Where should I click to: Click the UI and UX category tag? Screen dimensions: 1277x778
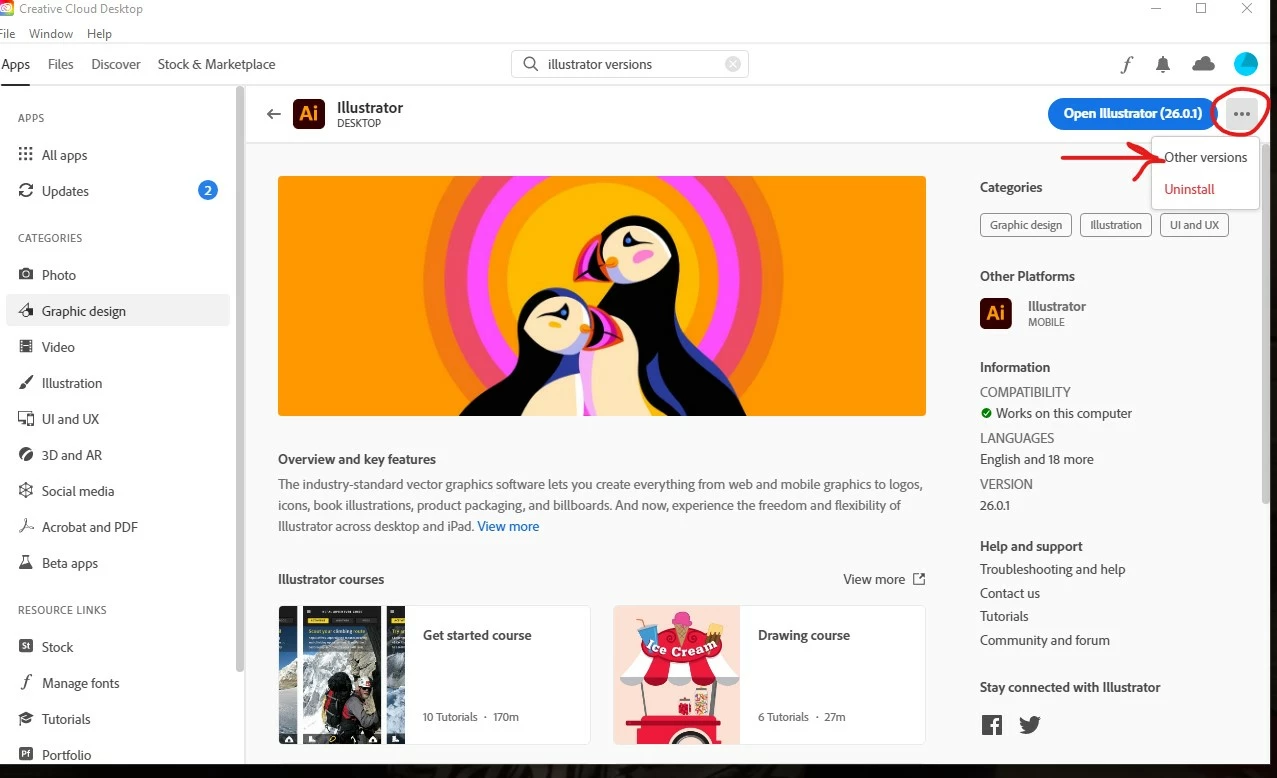pos(1194,225)
